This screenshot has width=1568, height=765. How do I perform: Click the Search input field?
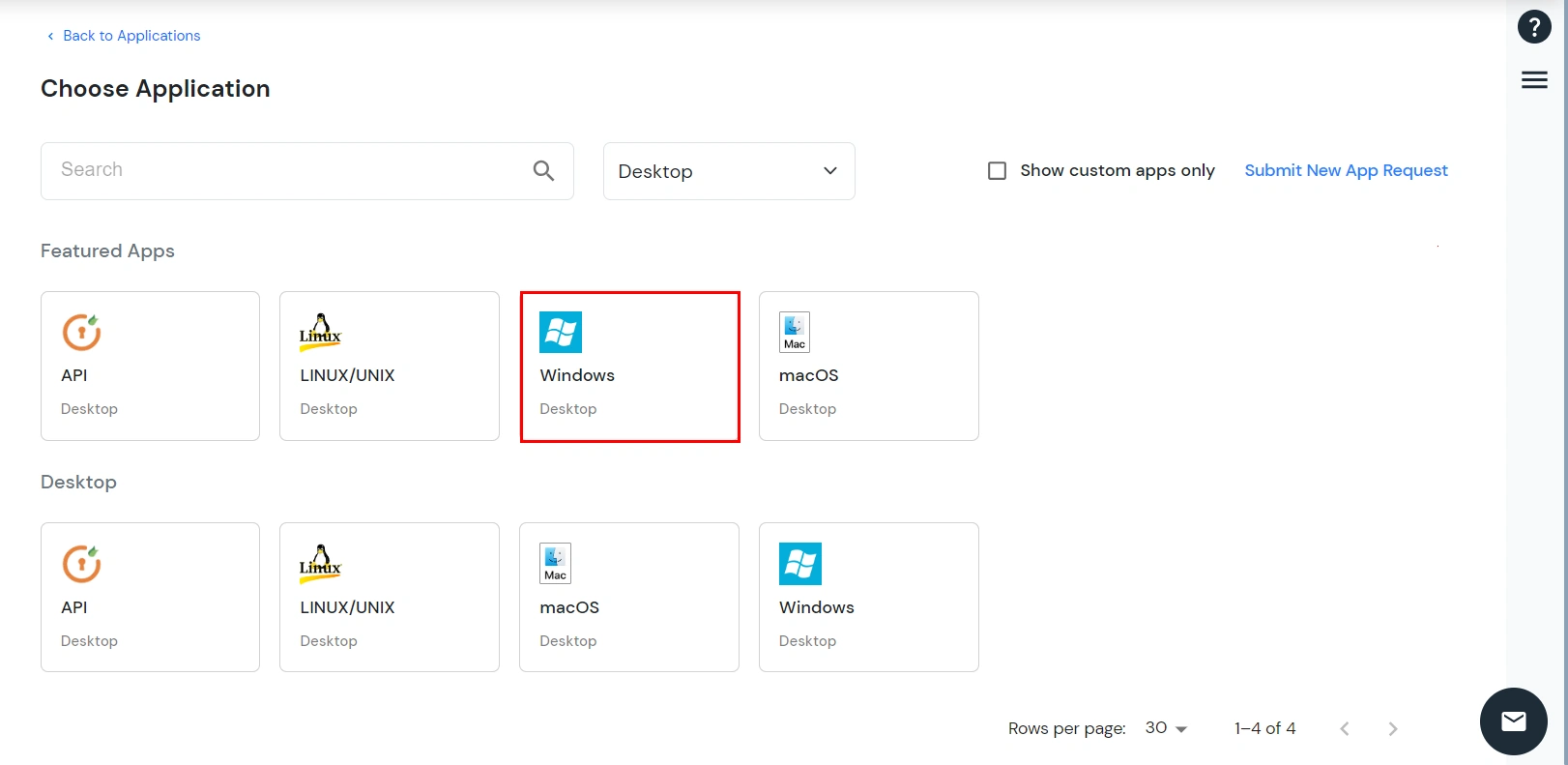click(307, 171)
